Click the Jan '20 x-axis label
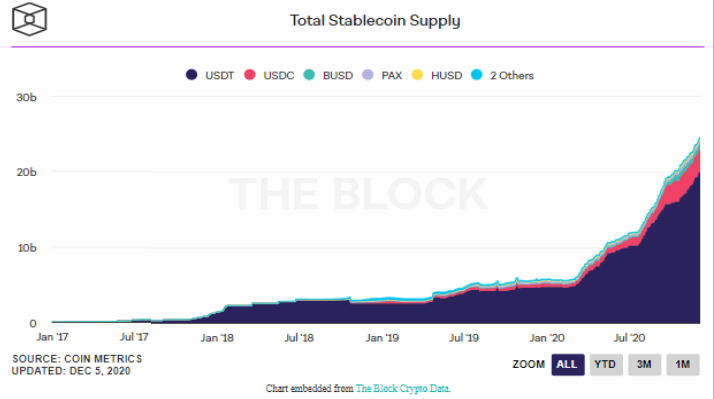The width and height of the screenshot is (714, 399). [547, 338]
